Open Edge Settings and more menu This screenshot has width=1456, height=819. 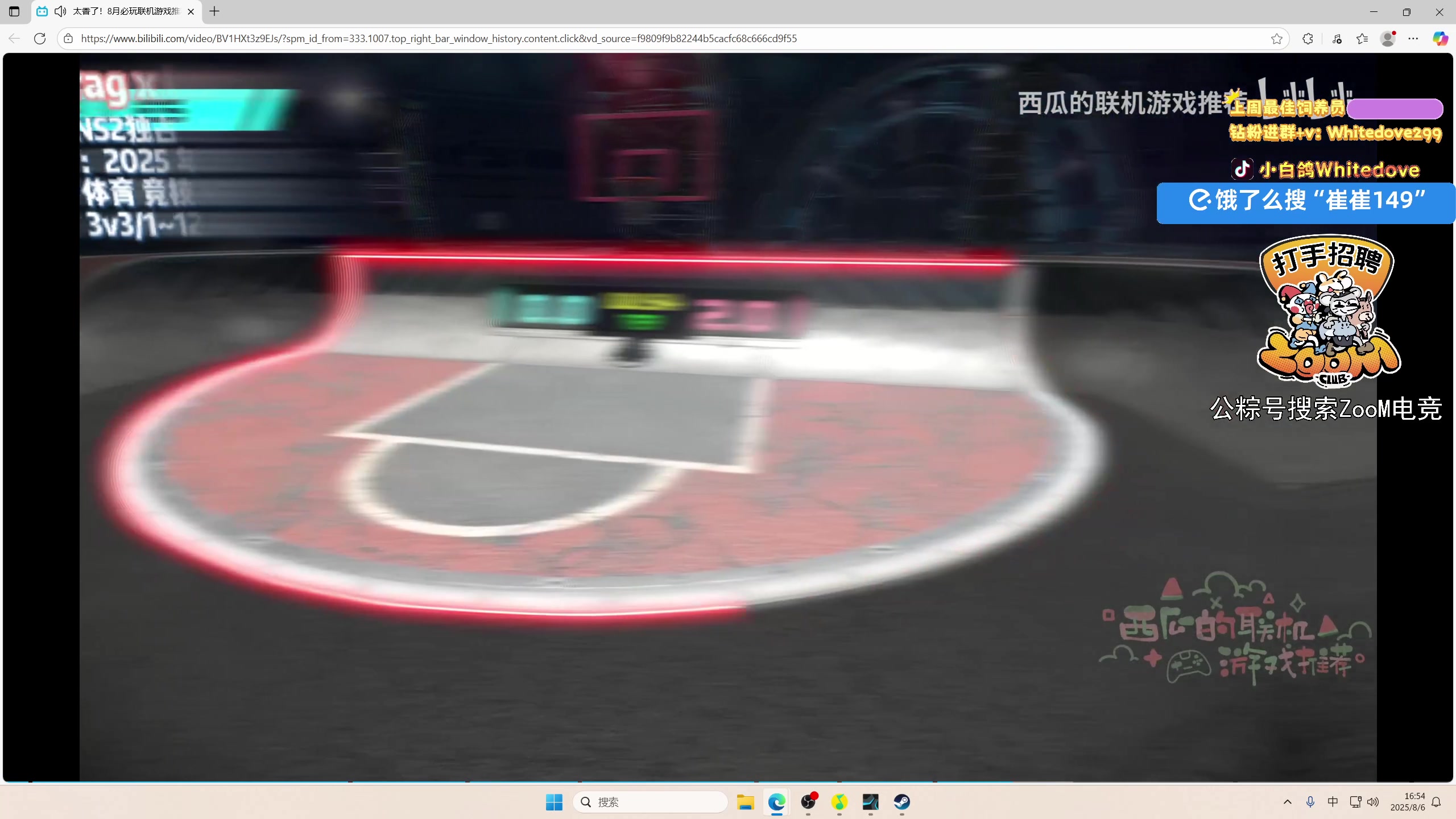1413,39
